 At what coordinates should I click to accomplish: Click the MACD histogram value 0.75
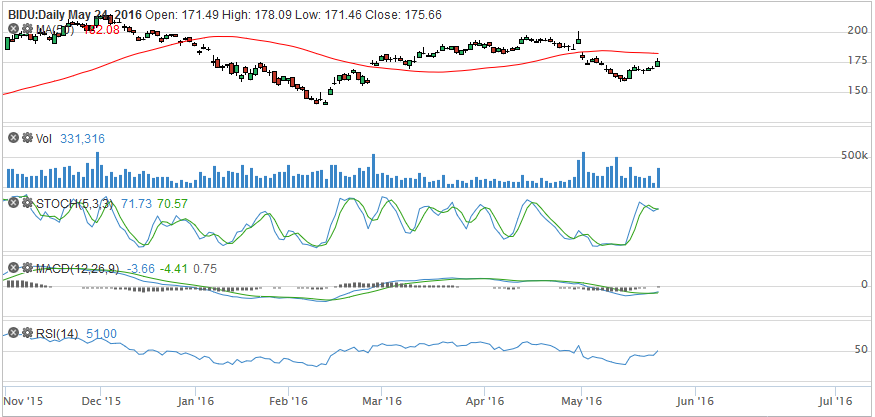(x=205, y=269)
